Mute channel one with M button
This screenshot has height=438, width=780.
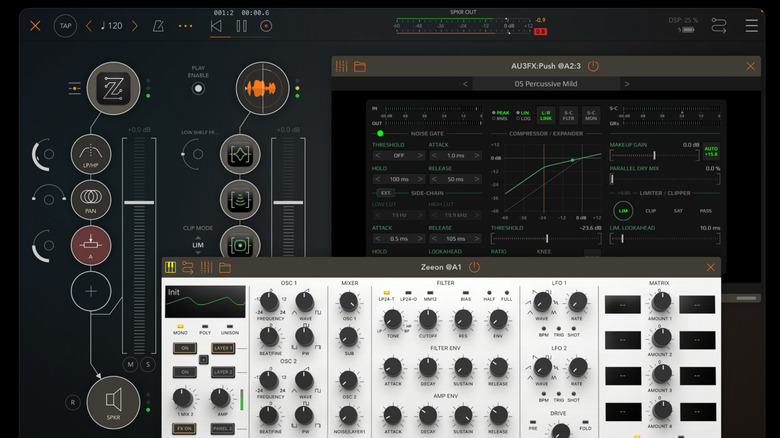(130, 364)
